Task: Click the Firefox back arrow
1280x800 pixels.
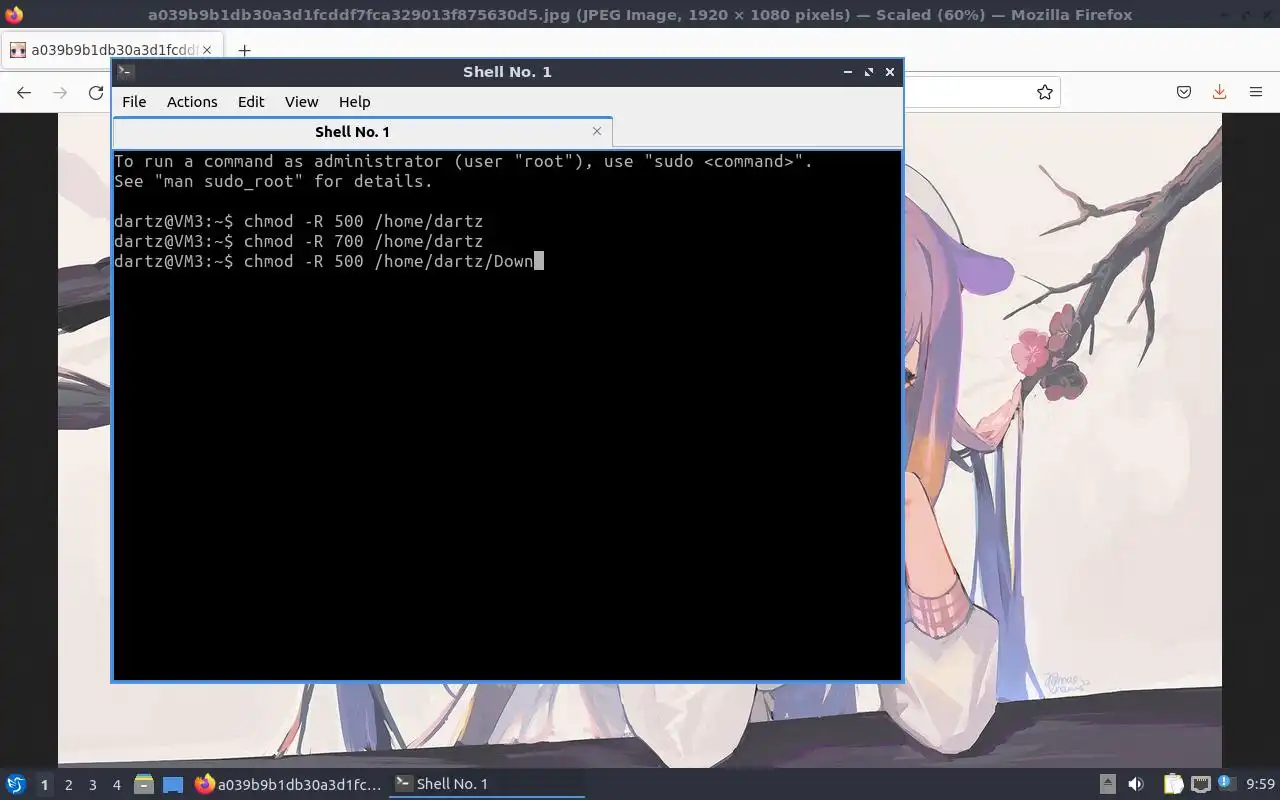Action: (24, 92)
